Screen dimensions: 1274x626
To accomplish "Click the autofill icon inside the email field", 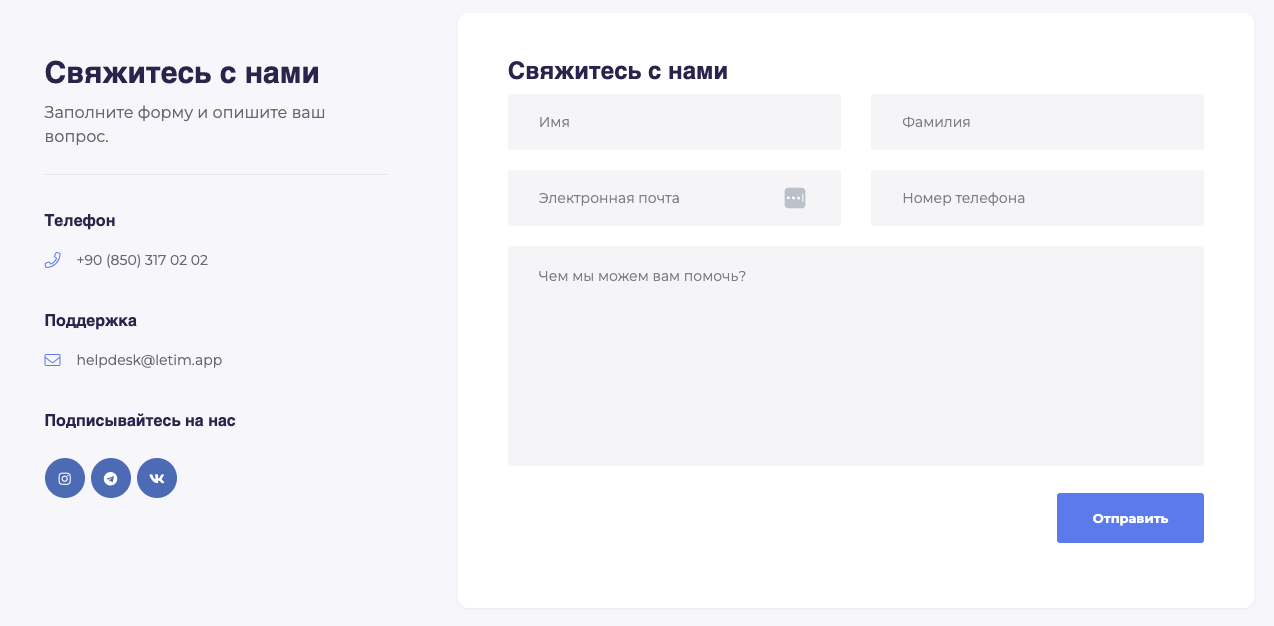I will point(794,197).
